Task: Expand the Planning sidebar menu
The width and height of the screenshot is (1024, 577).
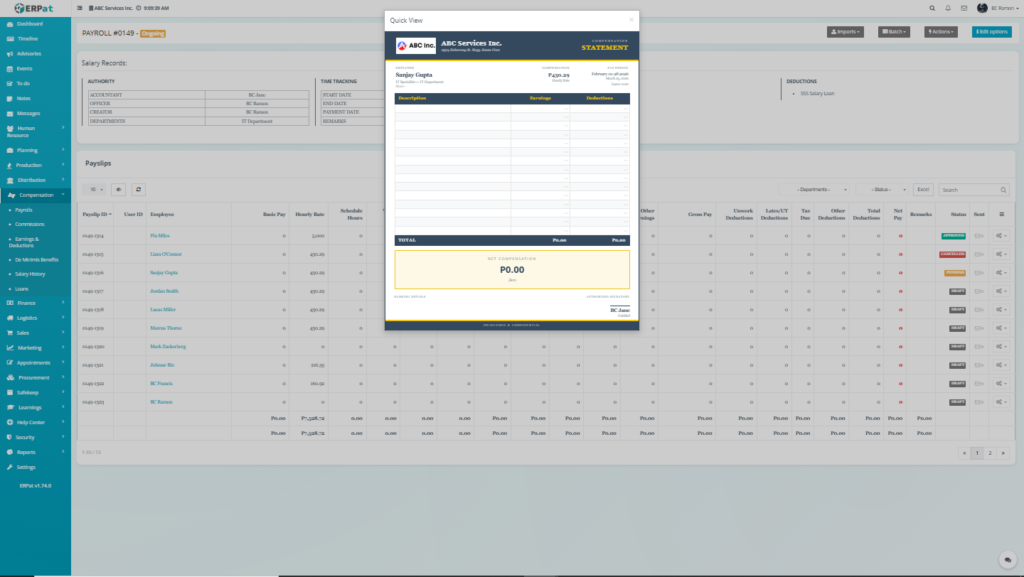Action: 35,150
